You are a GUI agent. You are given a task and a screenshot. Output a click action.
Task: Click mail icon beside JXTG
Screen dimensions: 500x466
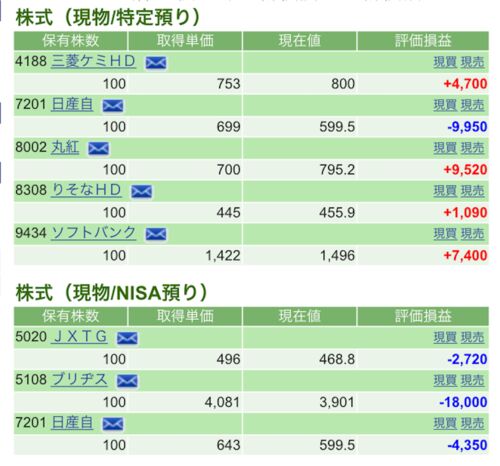click(127, 338)
